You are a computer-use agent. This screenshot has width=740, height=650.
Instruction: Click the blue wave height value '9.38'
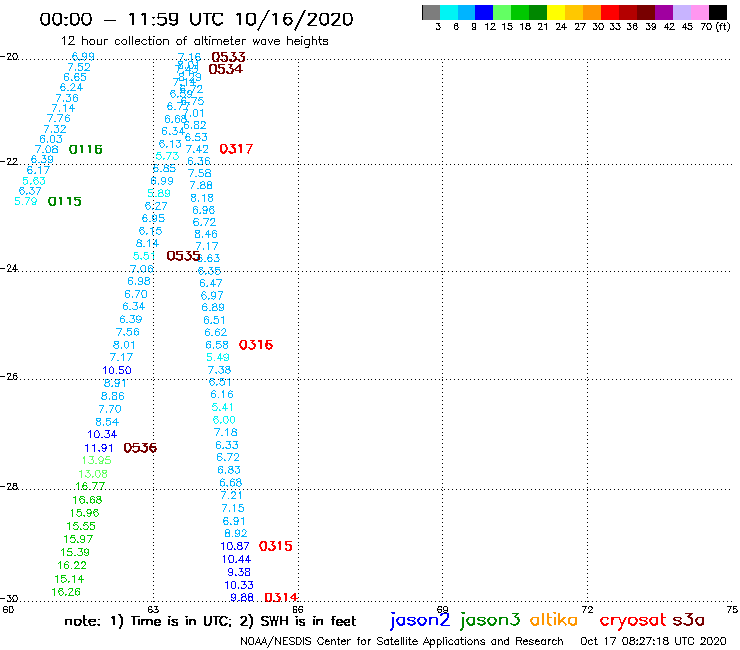tap(239, 572)
